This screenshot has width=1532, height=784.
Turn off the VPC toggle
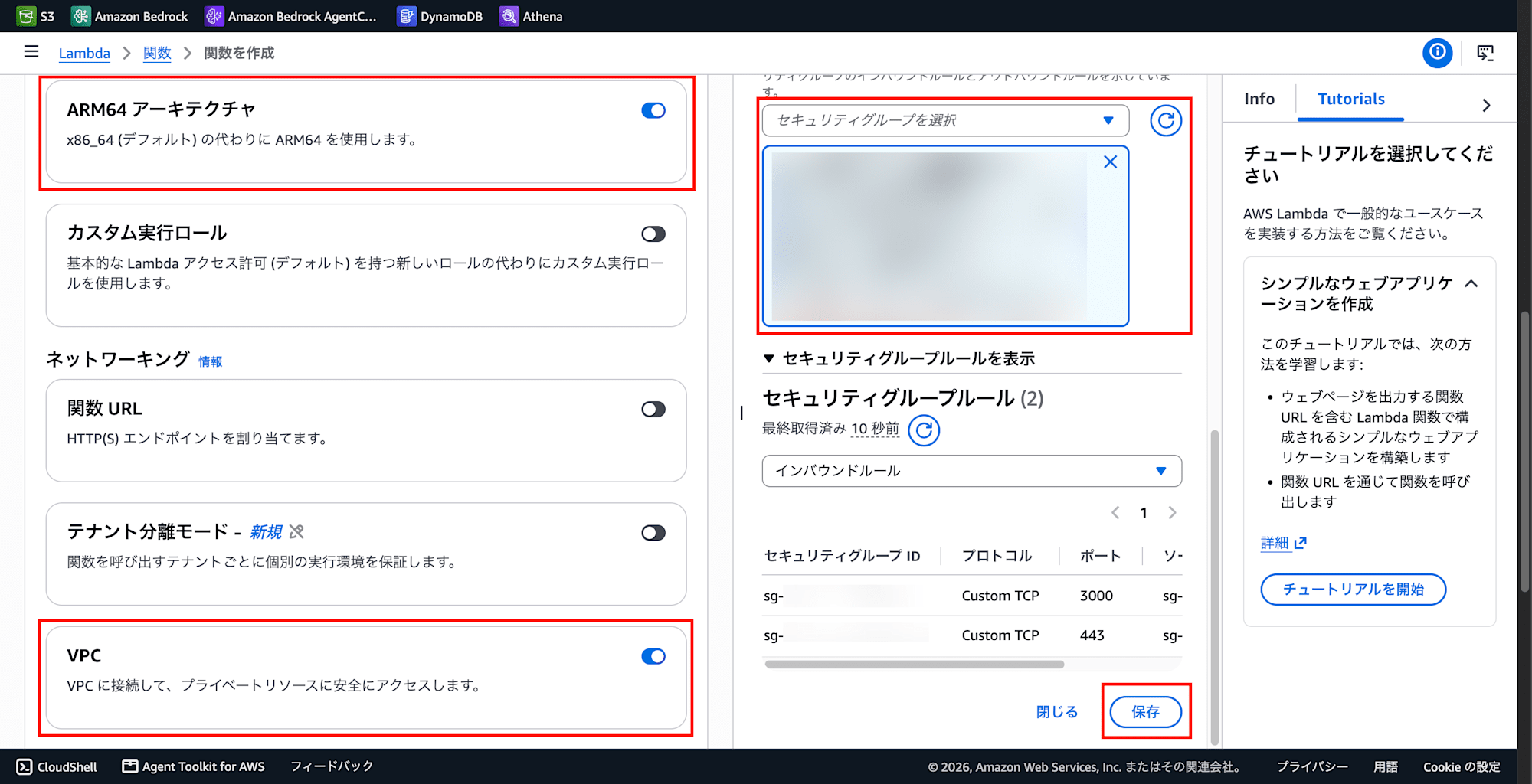click(x=653, y=656)
